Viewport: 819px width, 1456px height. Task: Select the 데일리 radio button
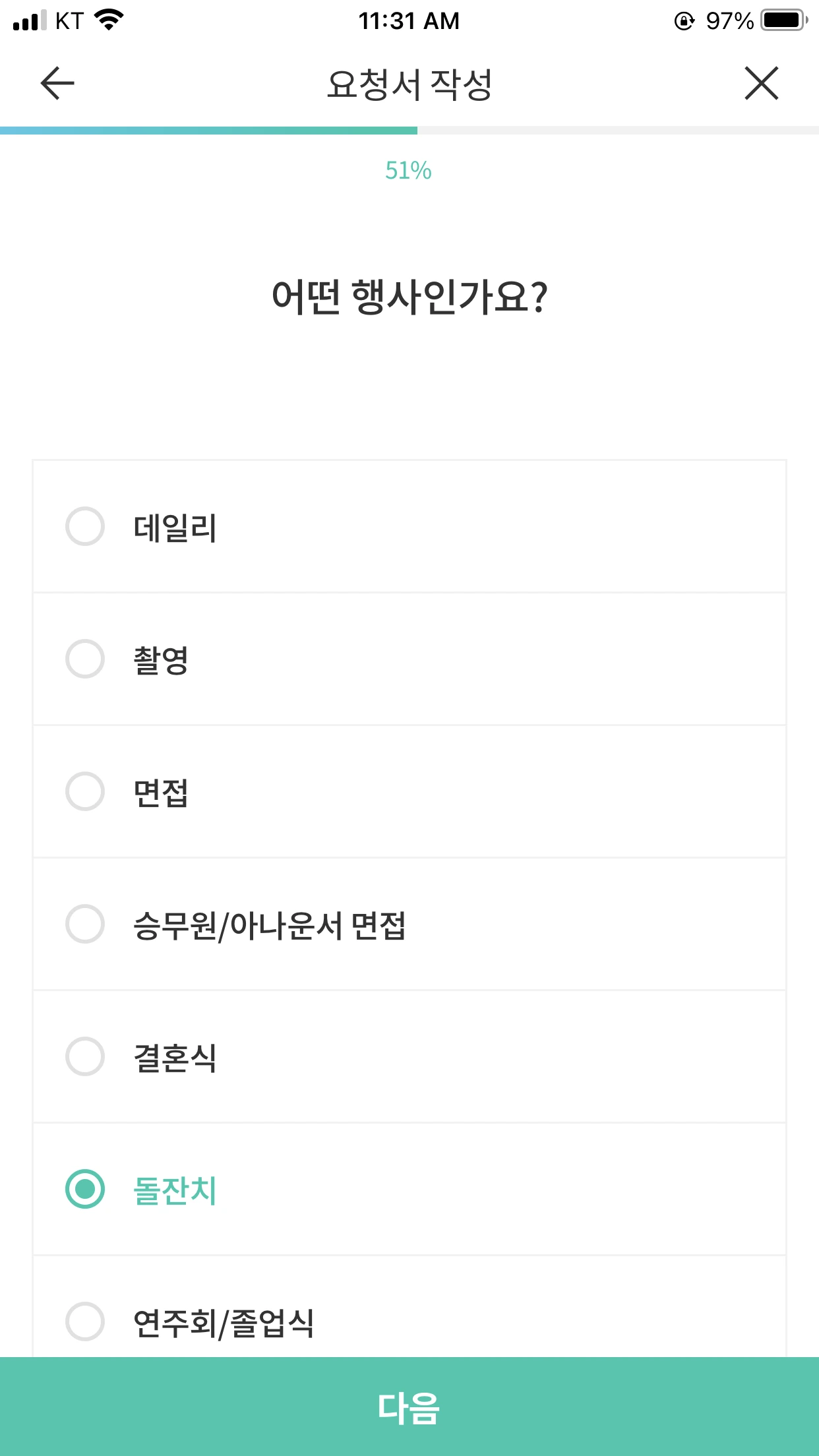[85, 526]
